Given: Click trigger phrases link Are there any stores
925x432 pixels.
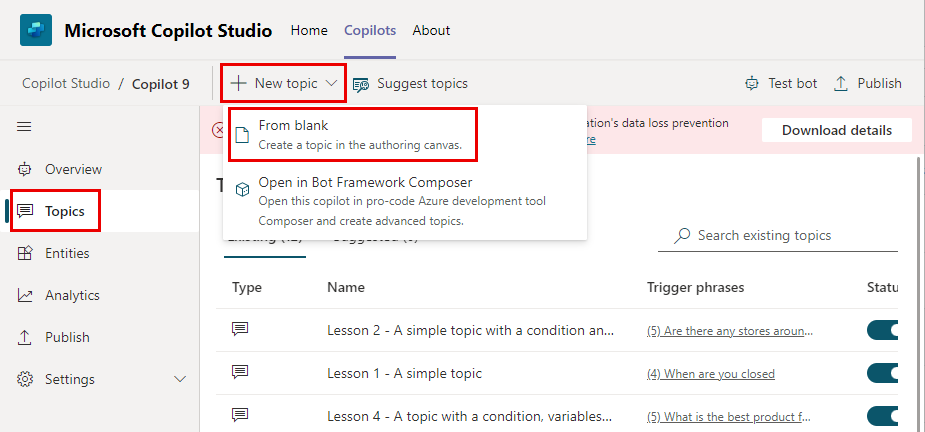Looking at the screenshot, I should pyautogui.click(x=730, y=331).
